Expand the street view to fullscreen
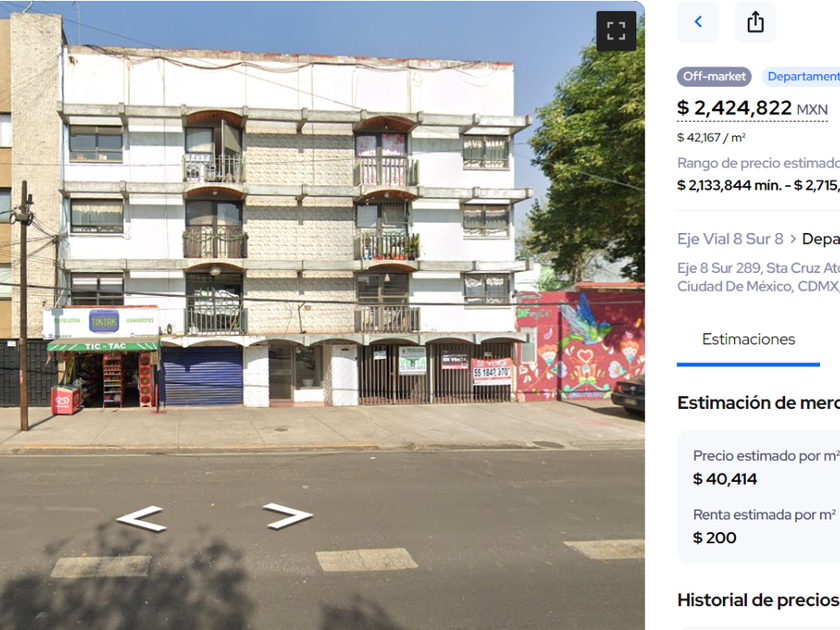840x630 pixels. click(x=616, y=31)
